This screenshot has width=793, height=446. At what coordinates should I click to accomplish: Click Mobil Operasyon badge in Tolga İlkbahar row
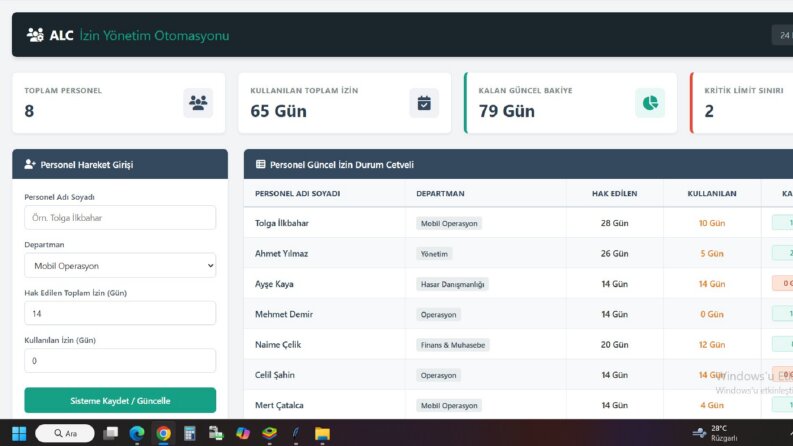tap(449, 224)
